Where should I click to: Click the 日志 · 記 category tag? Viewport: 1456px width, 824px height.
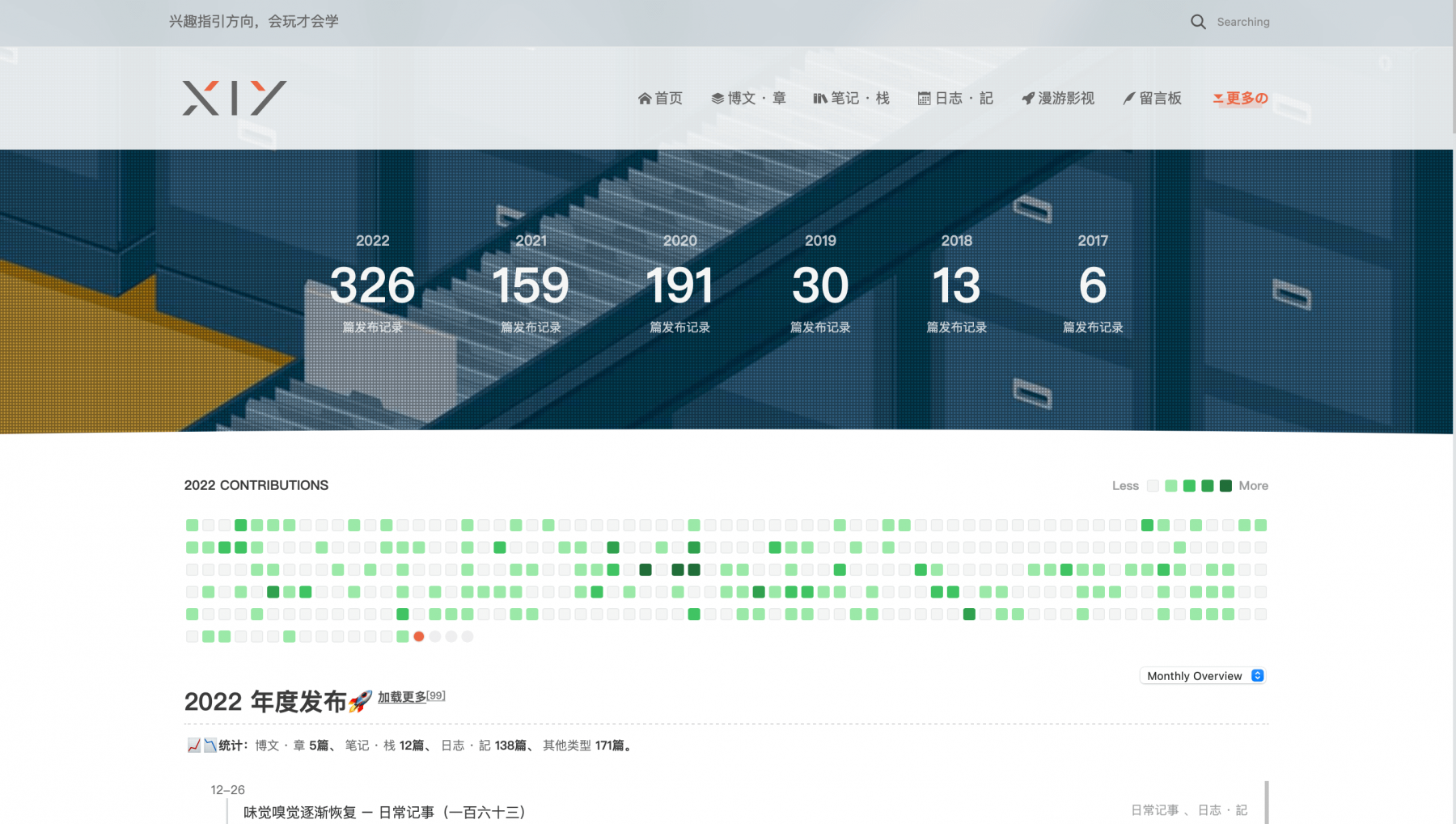pyautogui.click(x=1222, y=810)
